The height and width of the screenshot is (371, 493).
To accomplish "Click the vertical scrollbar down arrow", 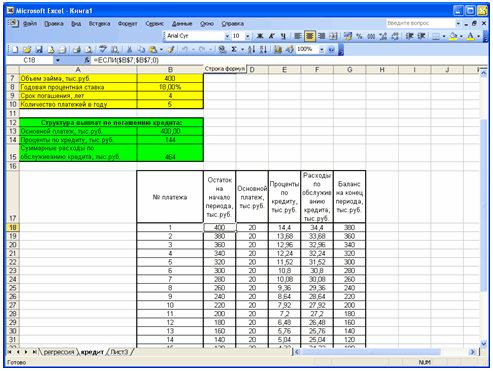I will [483, 343].
